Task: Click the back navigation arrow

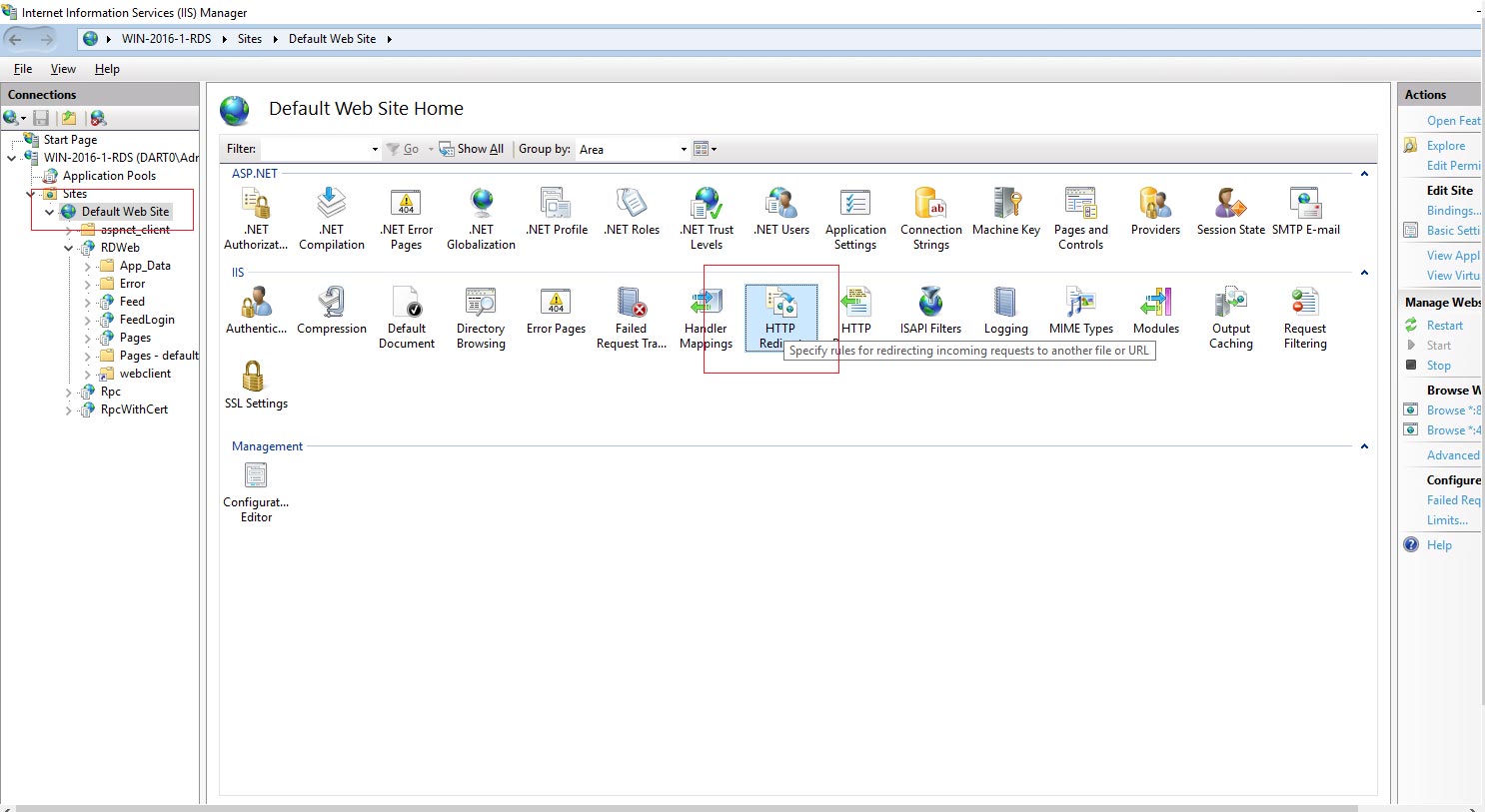Action: point(15,39)
